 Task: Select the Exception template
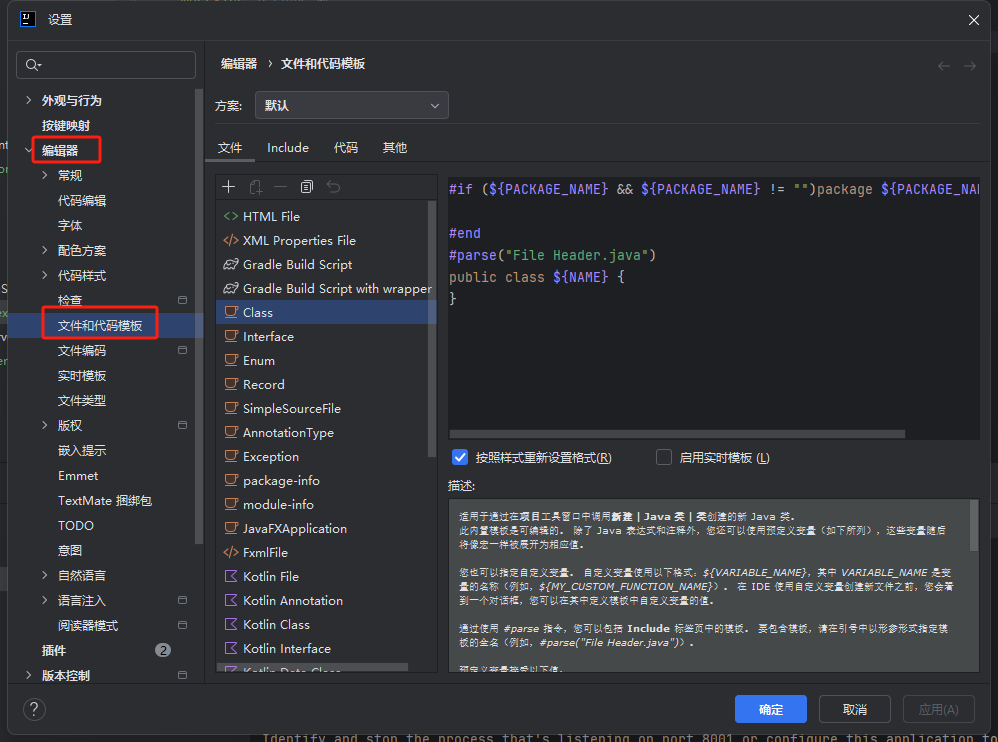[x=326, y=457]
